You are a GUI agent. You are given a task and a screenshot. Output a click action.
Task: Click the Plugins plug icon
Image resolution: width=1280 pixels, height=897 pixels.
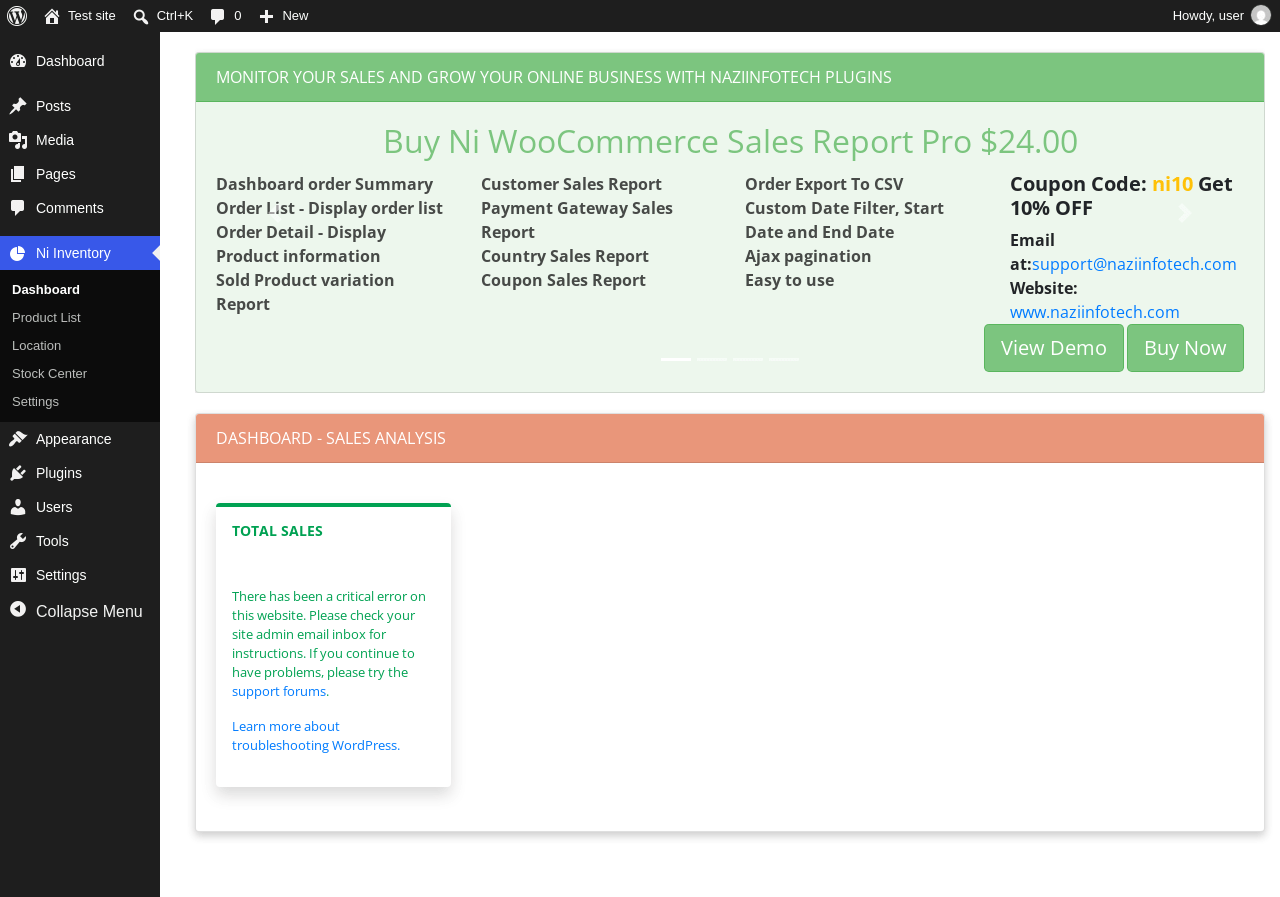18,473
